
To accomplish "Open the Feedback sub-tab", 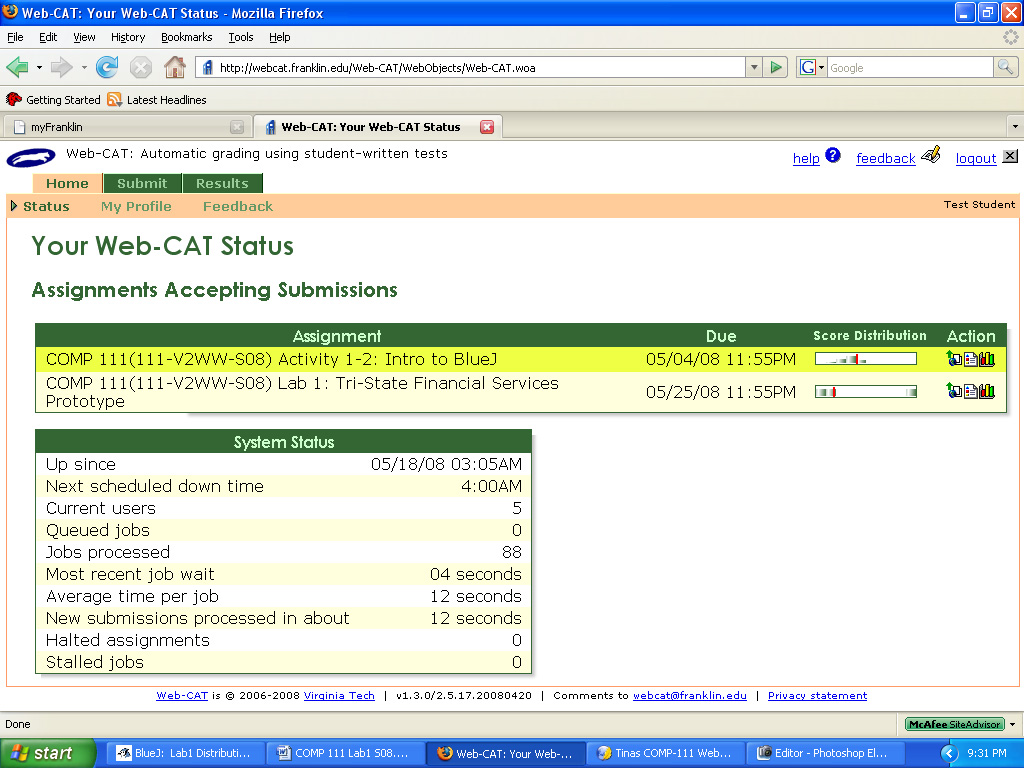I will point(238,206).
